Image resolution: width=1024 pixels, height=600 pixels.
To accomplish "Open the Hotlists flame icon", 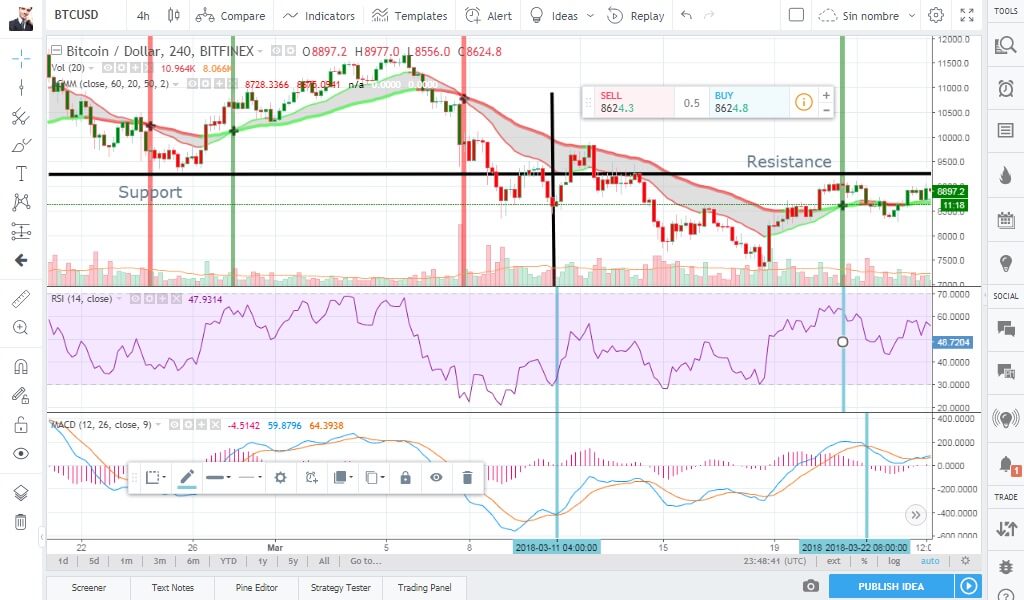I will (1005, 174).
